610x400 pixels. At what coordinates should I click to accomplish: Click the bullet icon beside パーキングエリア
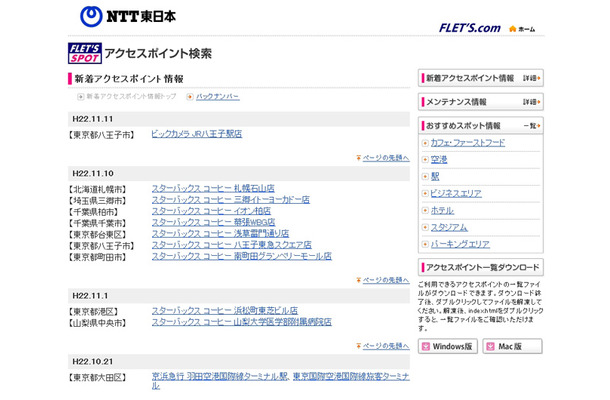tap(425, 244)
